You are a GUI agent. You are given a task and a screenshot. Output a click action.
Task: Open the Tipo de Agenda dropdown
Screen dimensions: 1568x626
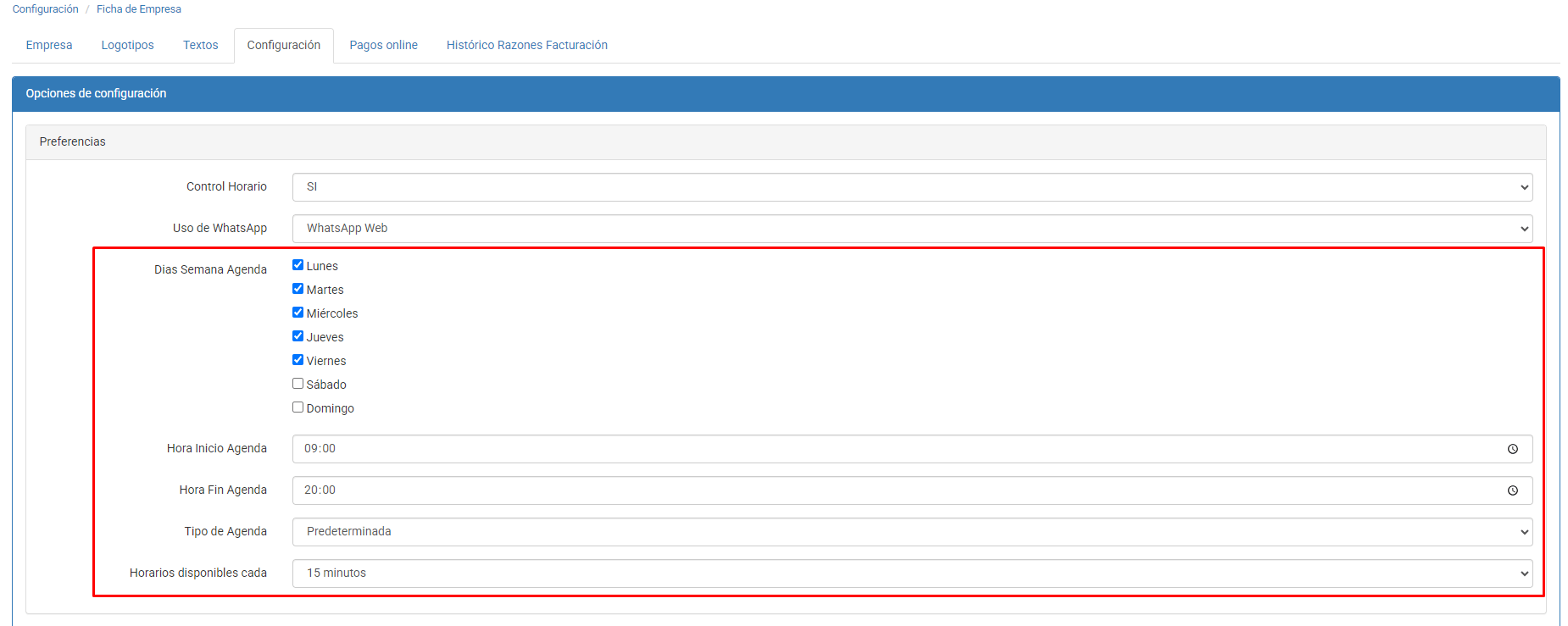911,532
